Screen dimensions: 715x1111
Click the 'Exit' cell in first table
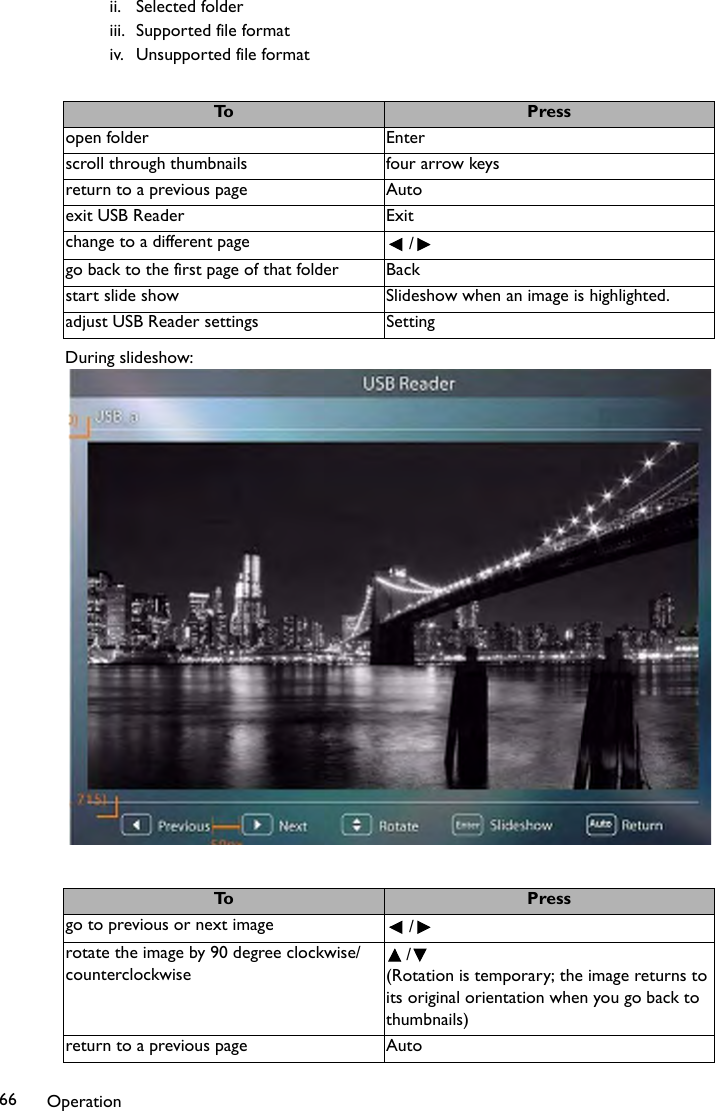[x=549, y=218]
